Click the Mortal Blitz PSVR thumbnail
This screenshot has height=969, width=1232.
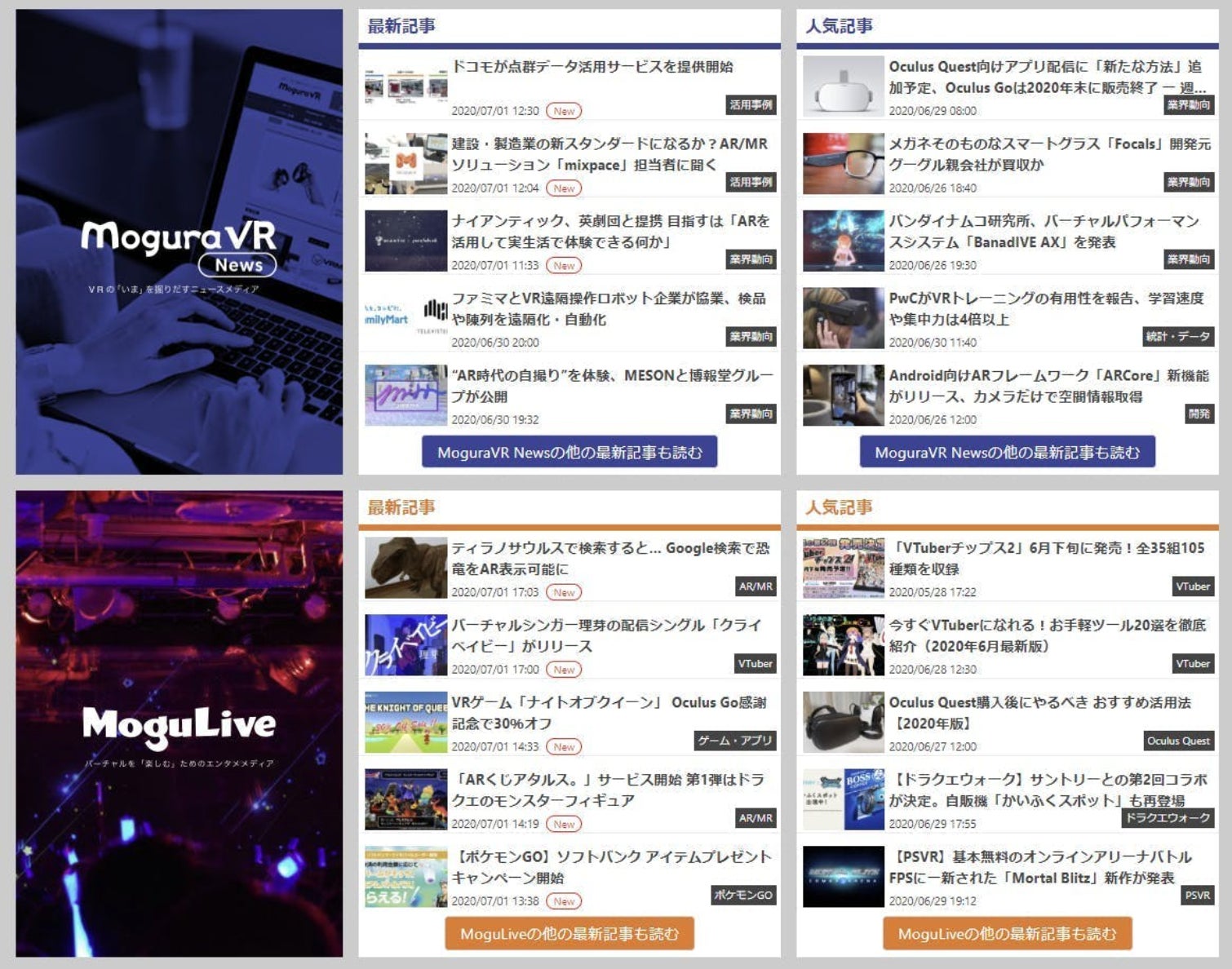point(843,877)
